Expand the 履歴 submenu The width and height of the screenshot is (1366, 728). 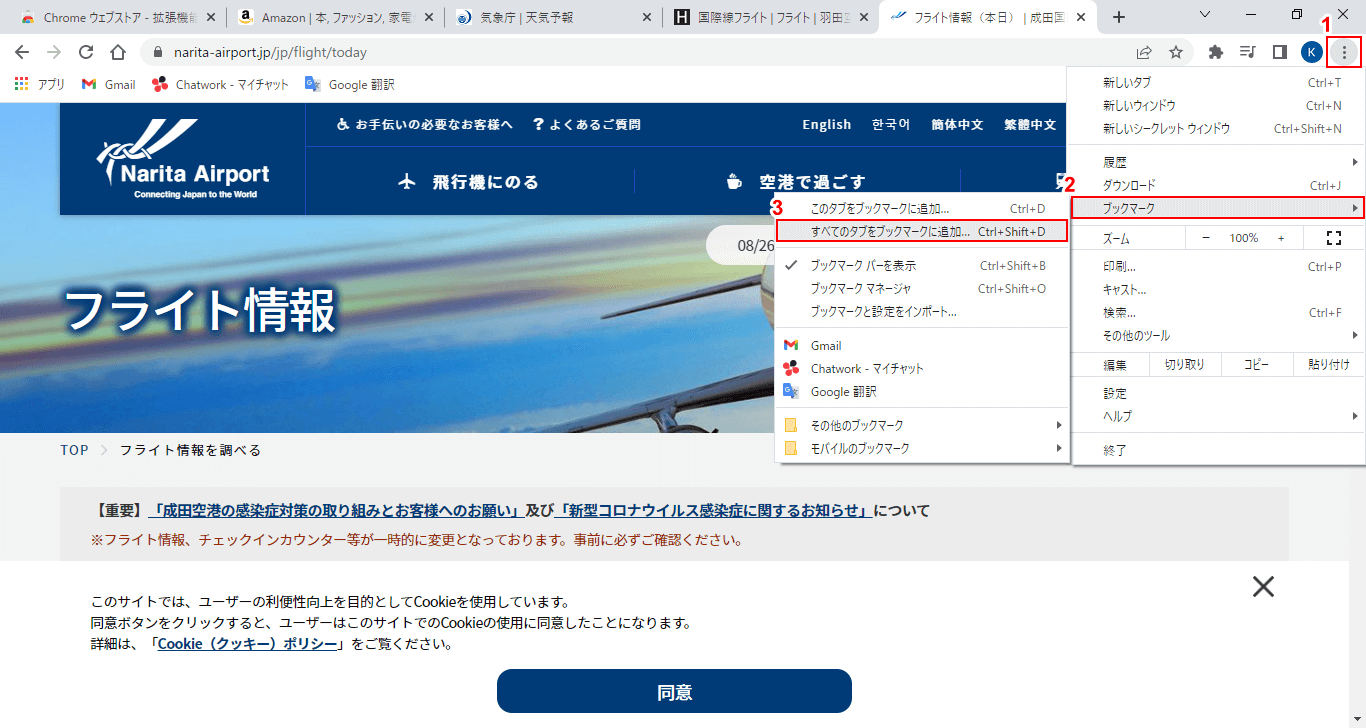1218,161
